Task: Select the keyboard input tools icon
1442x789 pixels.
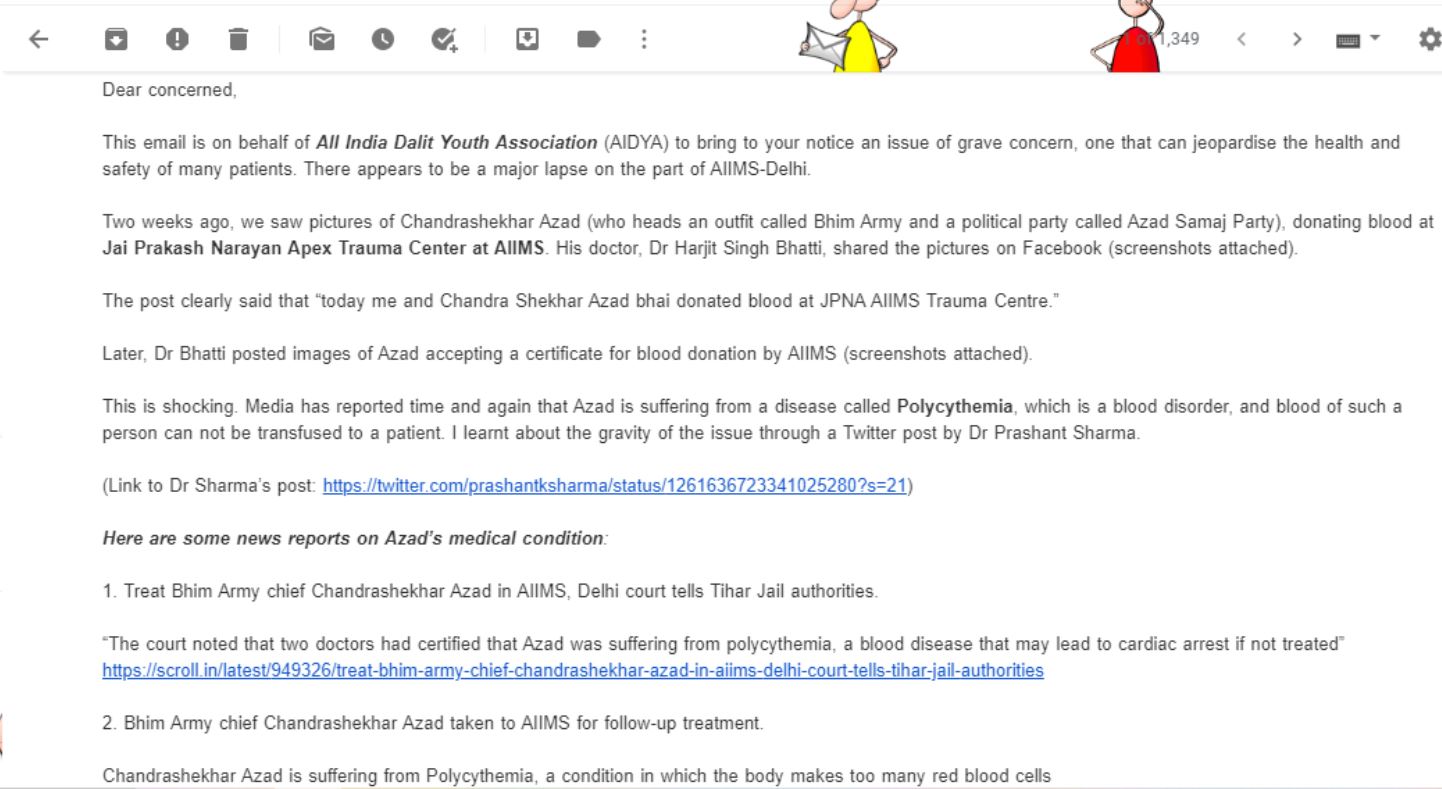Action: point(1349,40)
